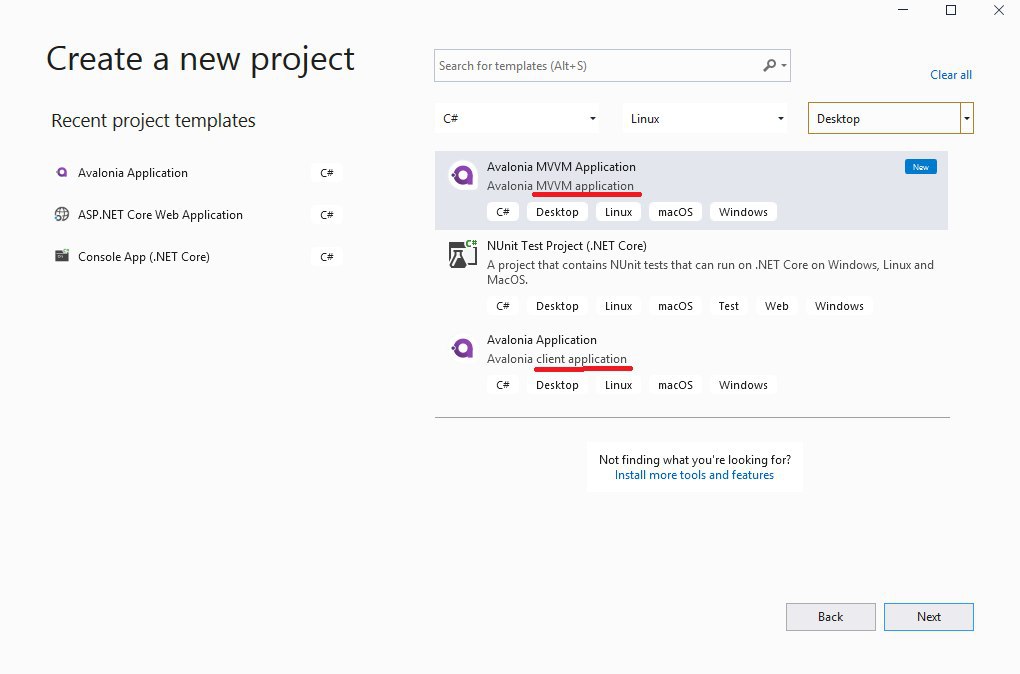Viewport: 1020px width, 674px height.
Task: Click the Avalonia Application template icon in results
Action: click(x=463, y=348)
